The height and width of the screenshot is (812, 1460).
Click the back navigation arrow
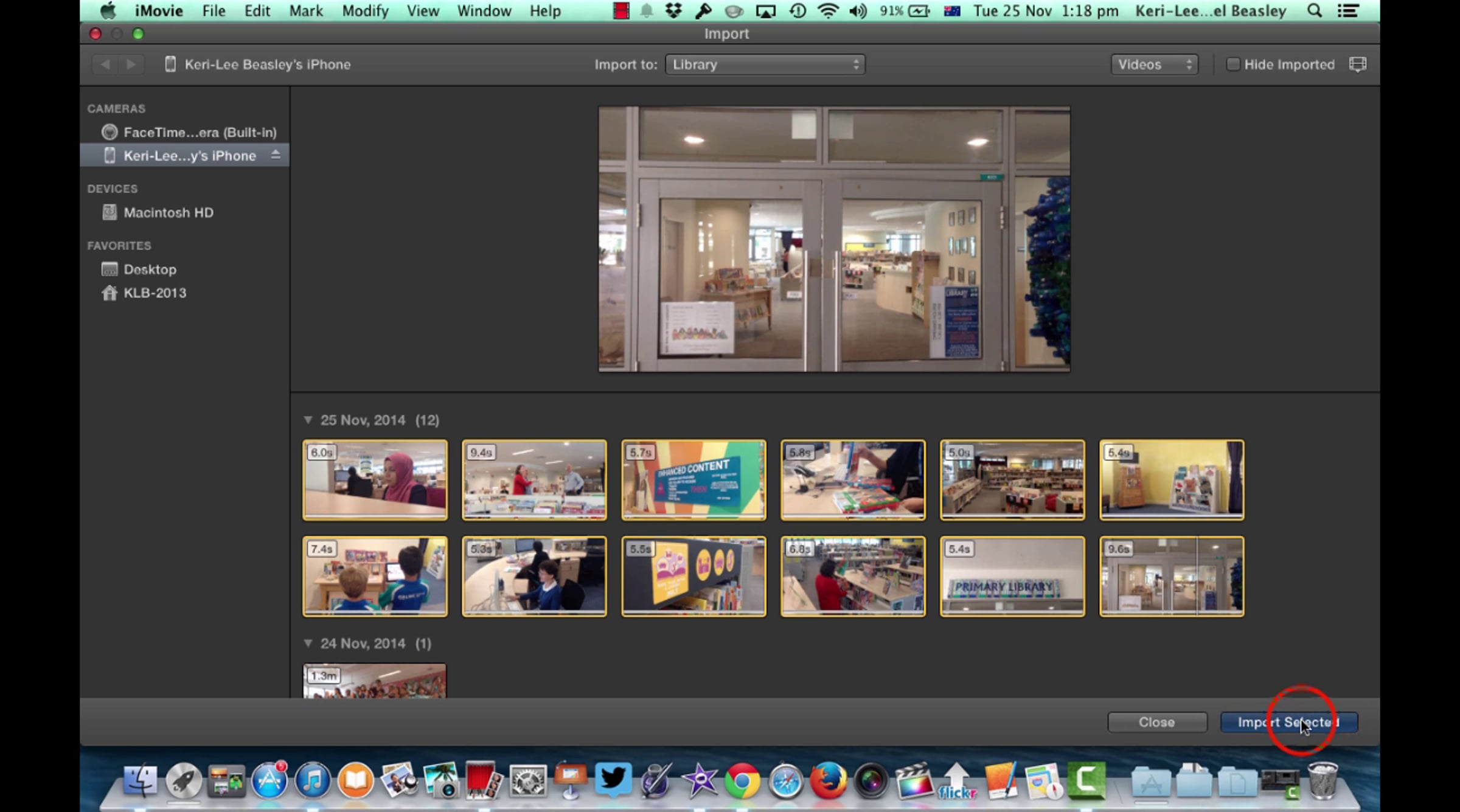click(105, 64)
